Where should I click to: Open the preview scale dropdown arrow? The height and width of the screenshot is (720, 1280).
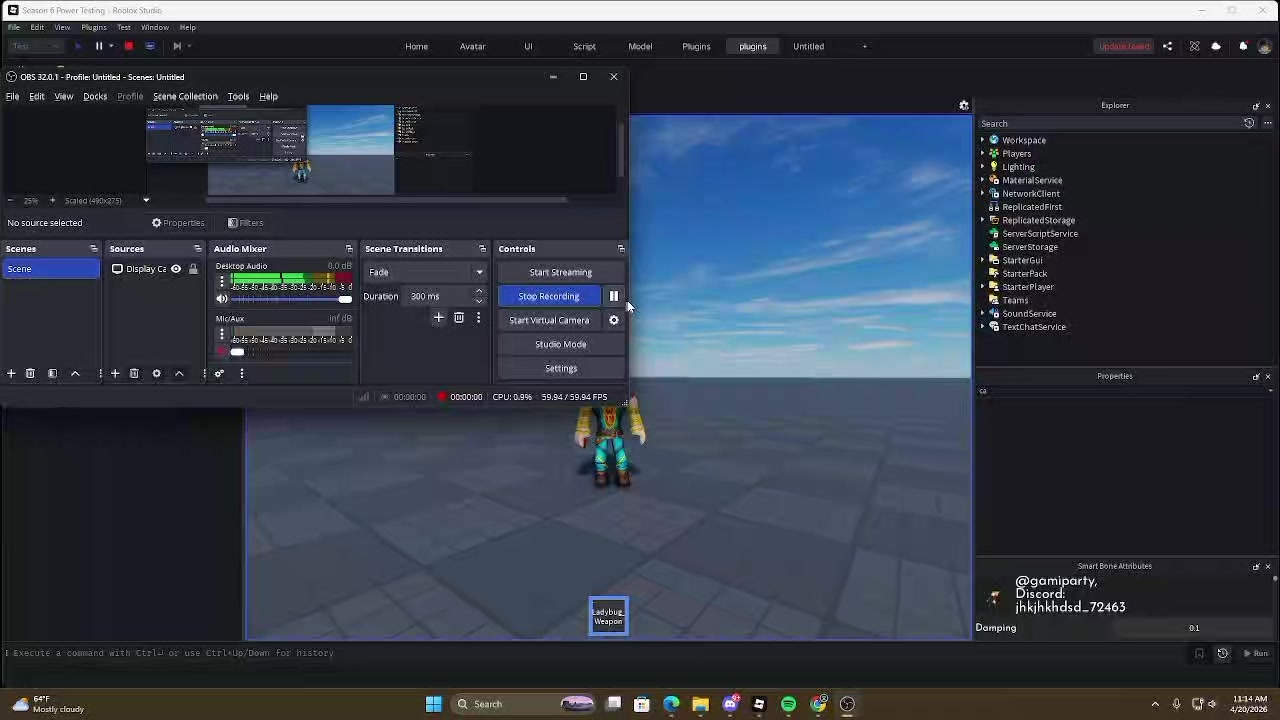146,201
